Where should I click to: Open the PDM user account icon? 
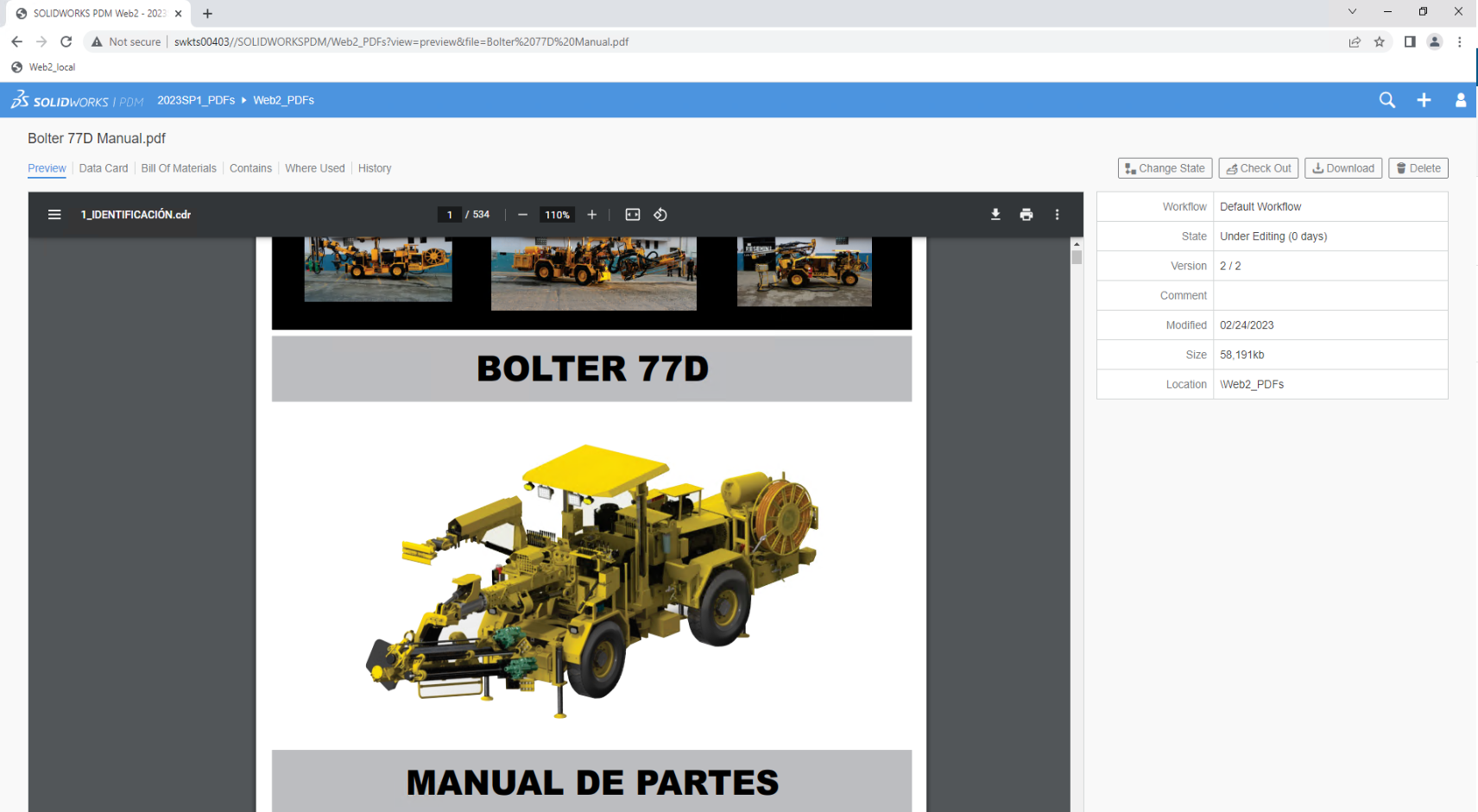1461,100
